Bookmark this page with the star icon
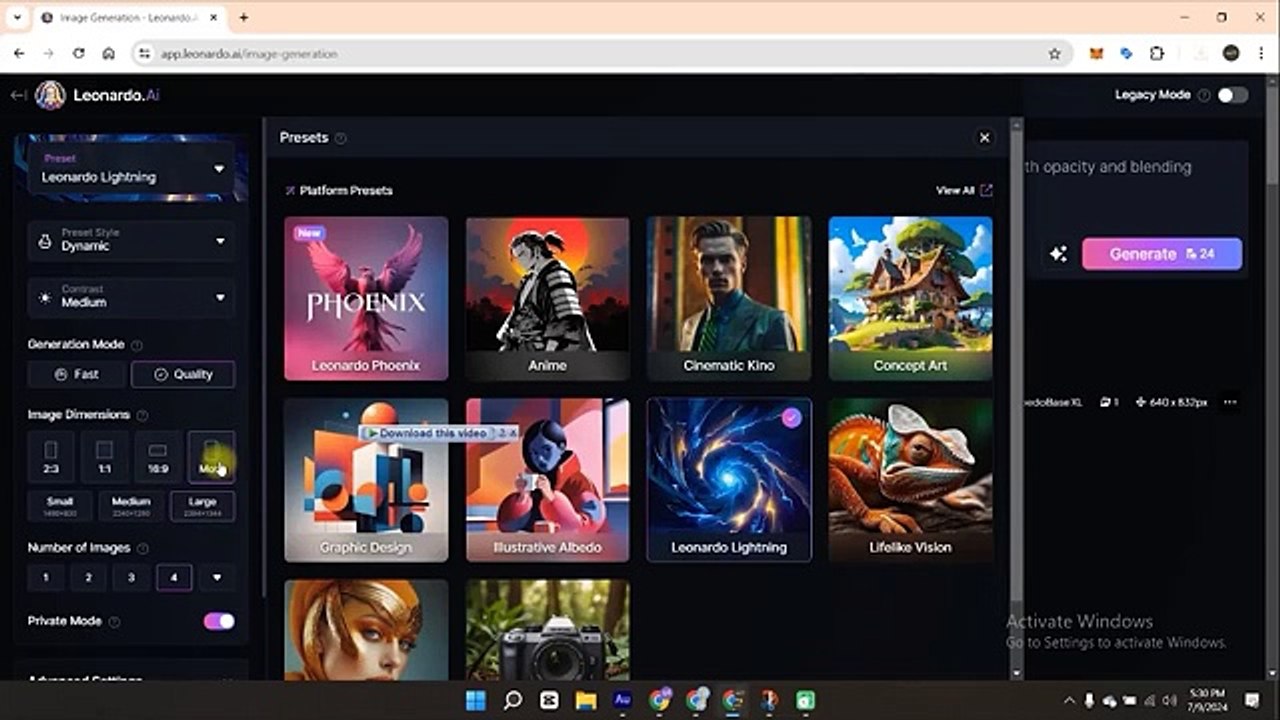 pos(1054,54)
